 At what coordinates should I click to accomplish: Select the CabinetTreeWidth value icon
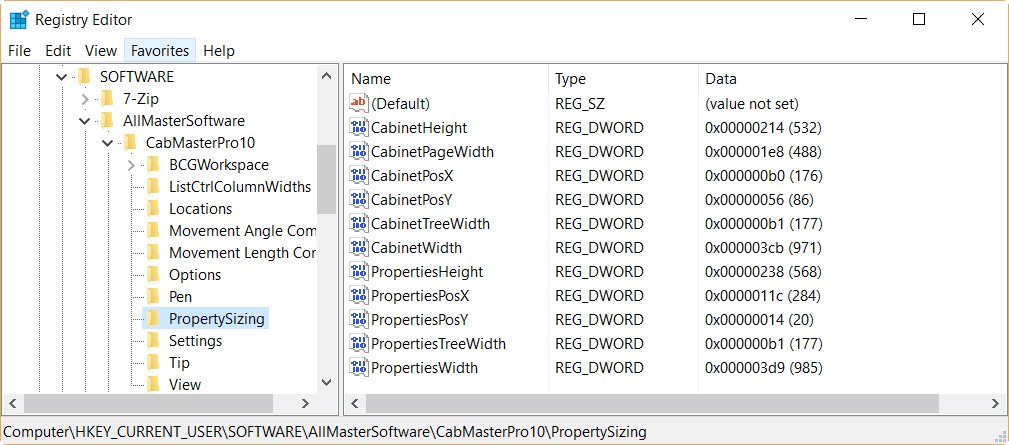(x=358, y=224)
